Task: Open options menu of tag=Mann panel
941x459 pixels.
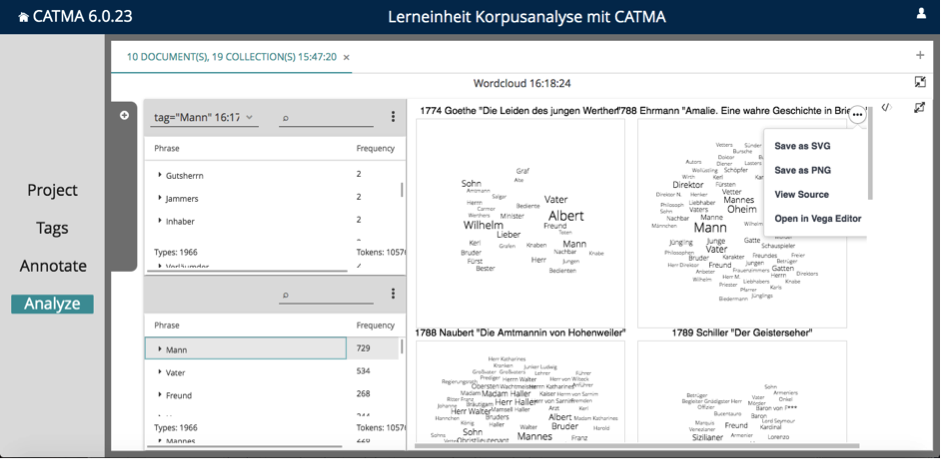Action: tap(393, 116)
